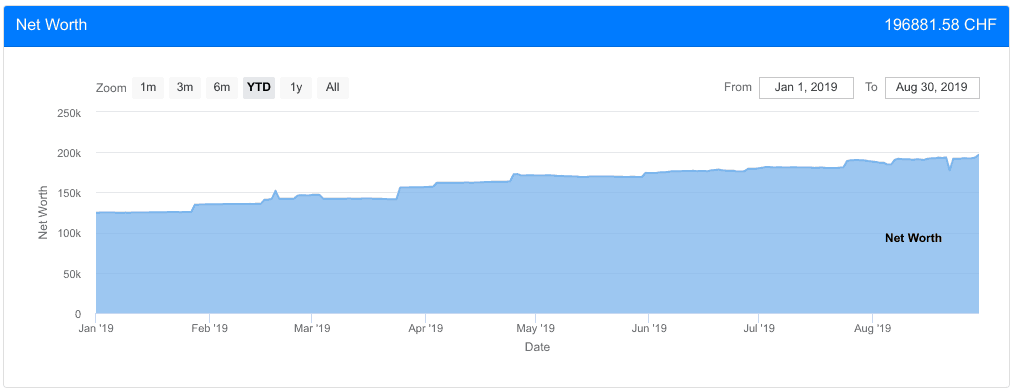Set zoom range to 1y
Viewport: 1013px width, 391px height.
pyautogui.click(x=296, y=88)
